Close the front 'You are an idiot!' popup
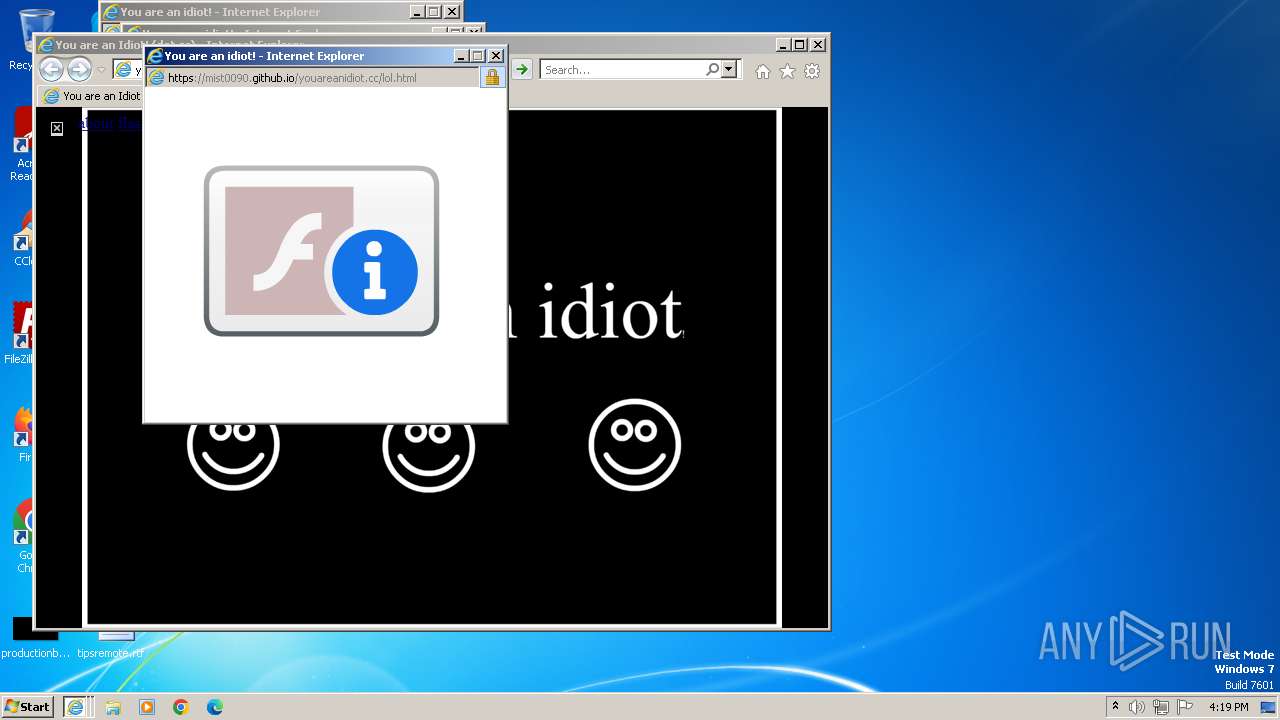1280x720 pixels. [x=496, y=56]
